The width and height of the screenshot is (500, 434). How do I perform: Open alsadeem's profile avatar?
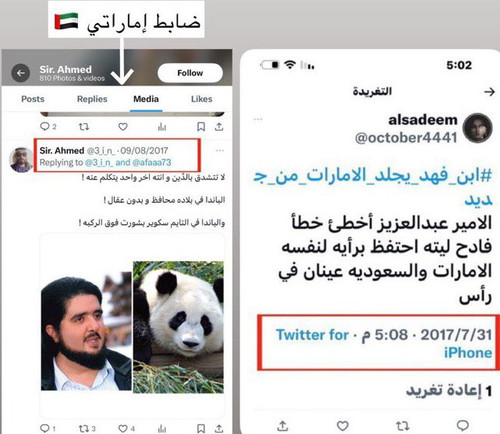coord(477,128)
